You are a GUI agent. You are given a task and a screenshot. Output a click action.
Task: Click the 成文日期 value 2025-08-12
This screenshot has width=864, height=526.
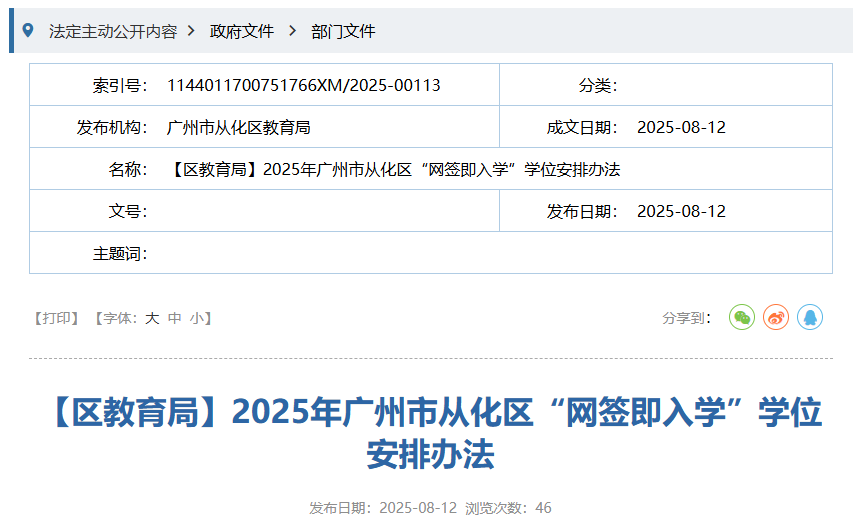pyautogui.click(x=681, y=128)
